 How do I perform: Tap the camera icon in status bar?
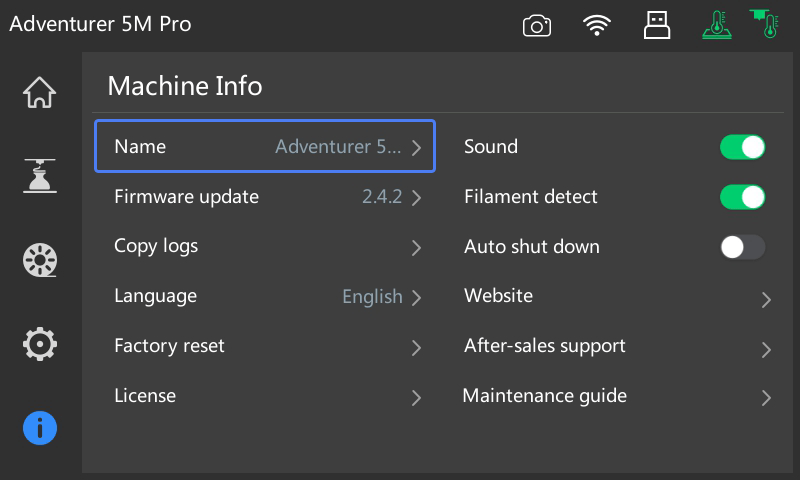[x=537, y=26]
